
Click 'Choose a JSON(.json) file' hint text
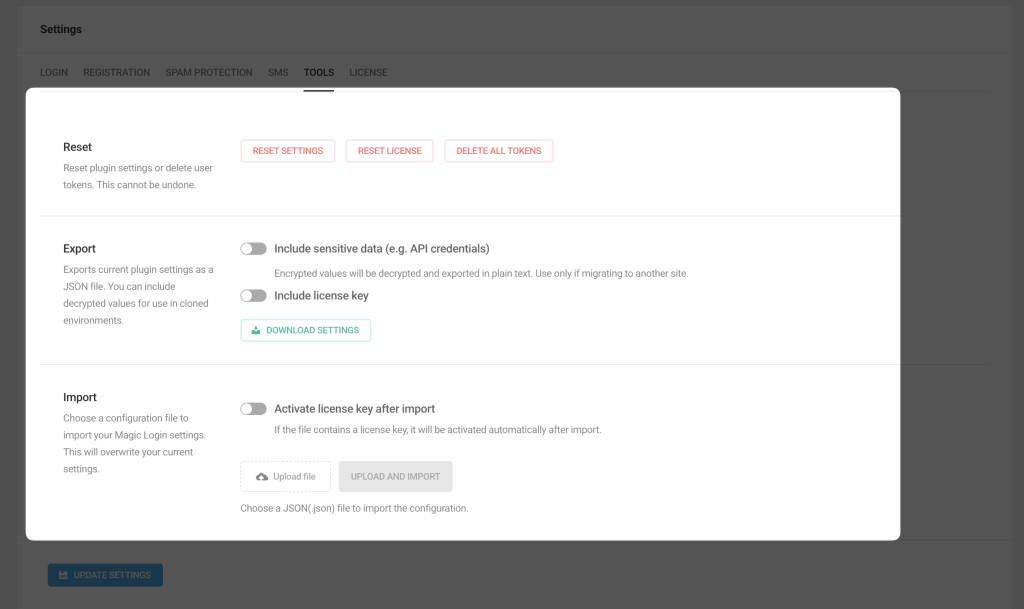pyautogui.click(x=355, y=508)
